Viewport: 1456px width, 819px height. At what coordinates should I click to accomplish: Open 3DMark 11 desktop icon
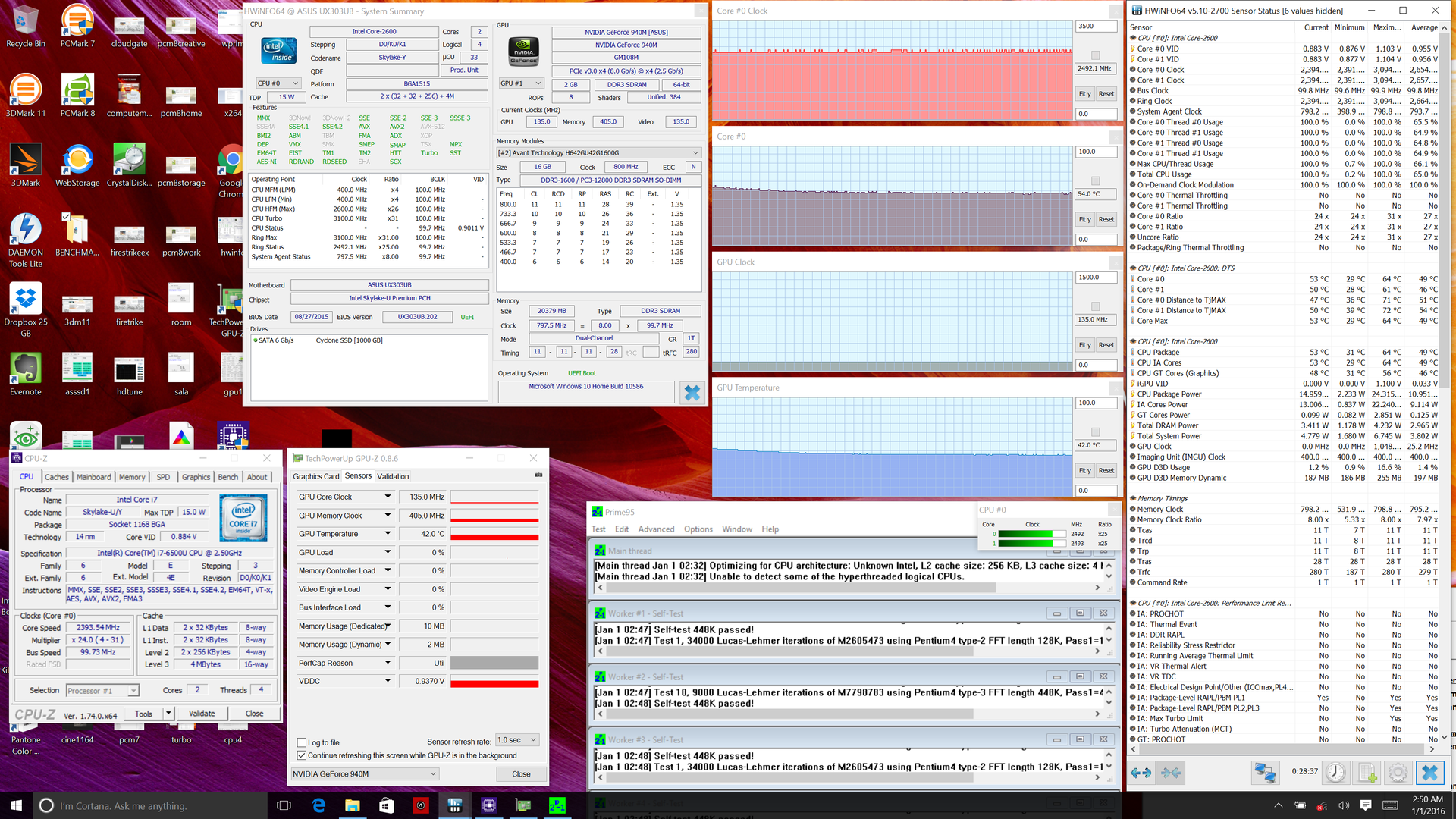click(x=25, y=96)
